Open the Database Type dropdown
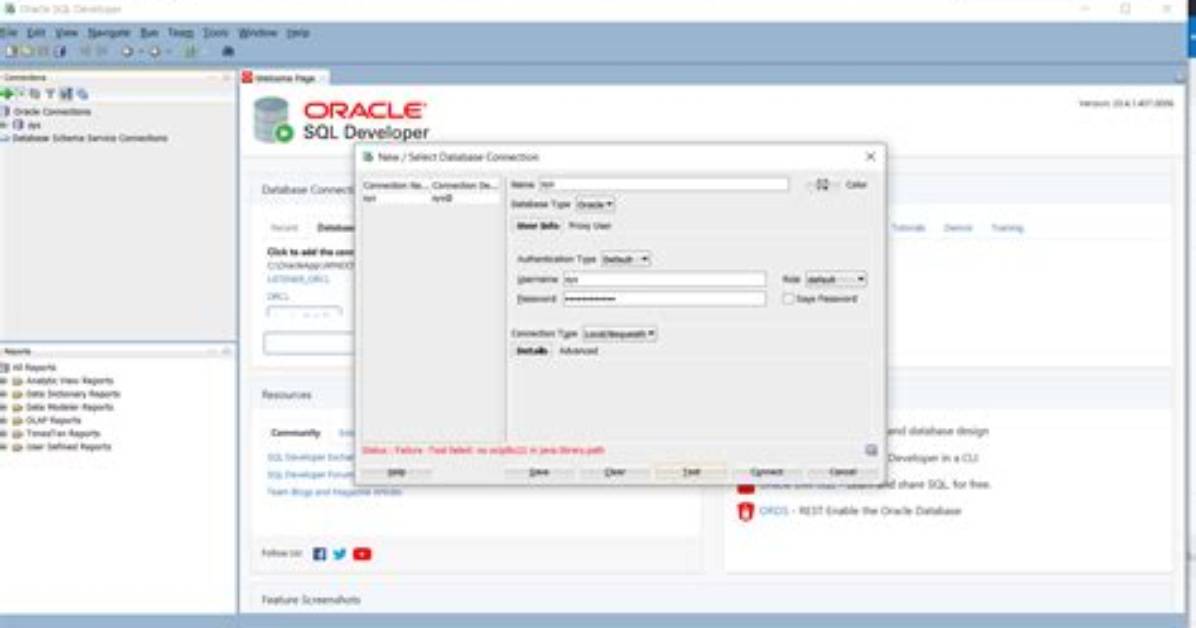This screenshot has height=628, width=1196. coord(595,205)
